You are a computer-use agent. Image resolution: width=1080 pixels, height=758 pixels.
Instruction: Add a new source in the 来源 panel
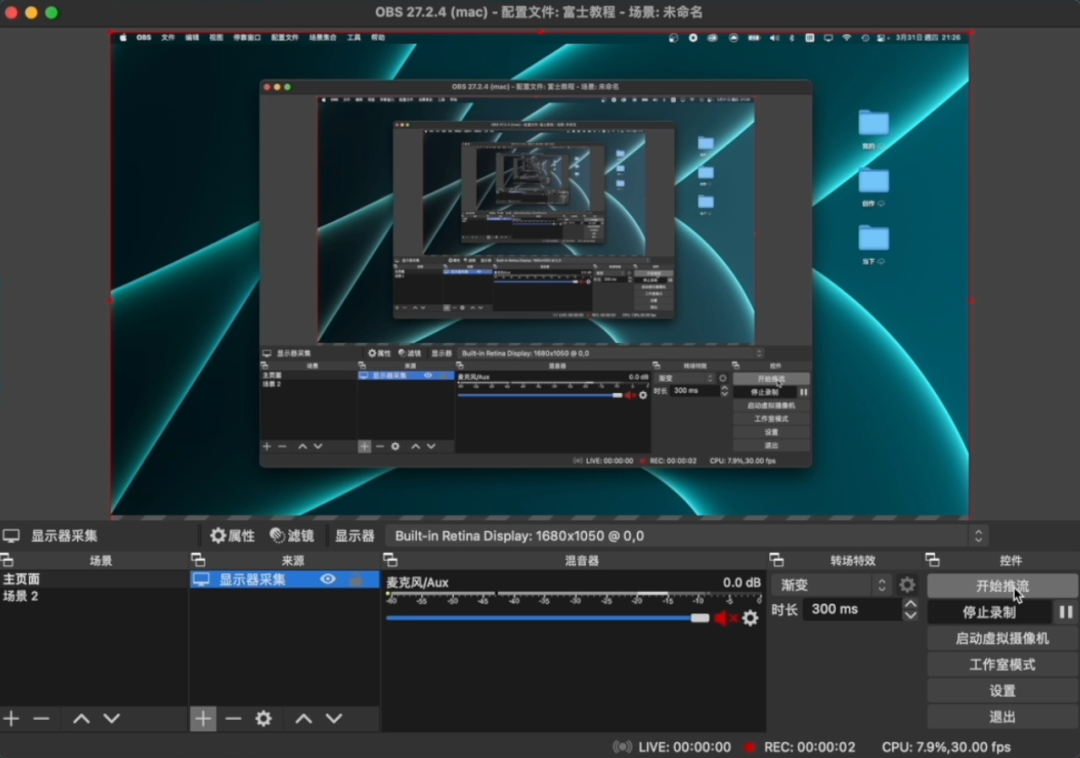(203, 719)
